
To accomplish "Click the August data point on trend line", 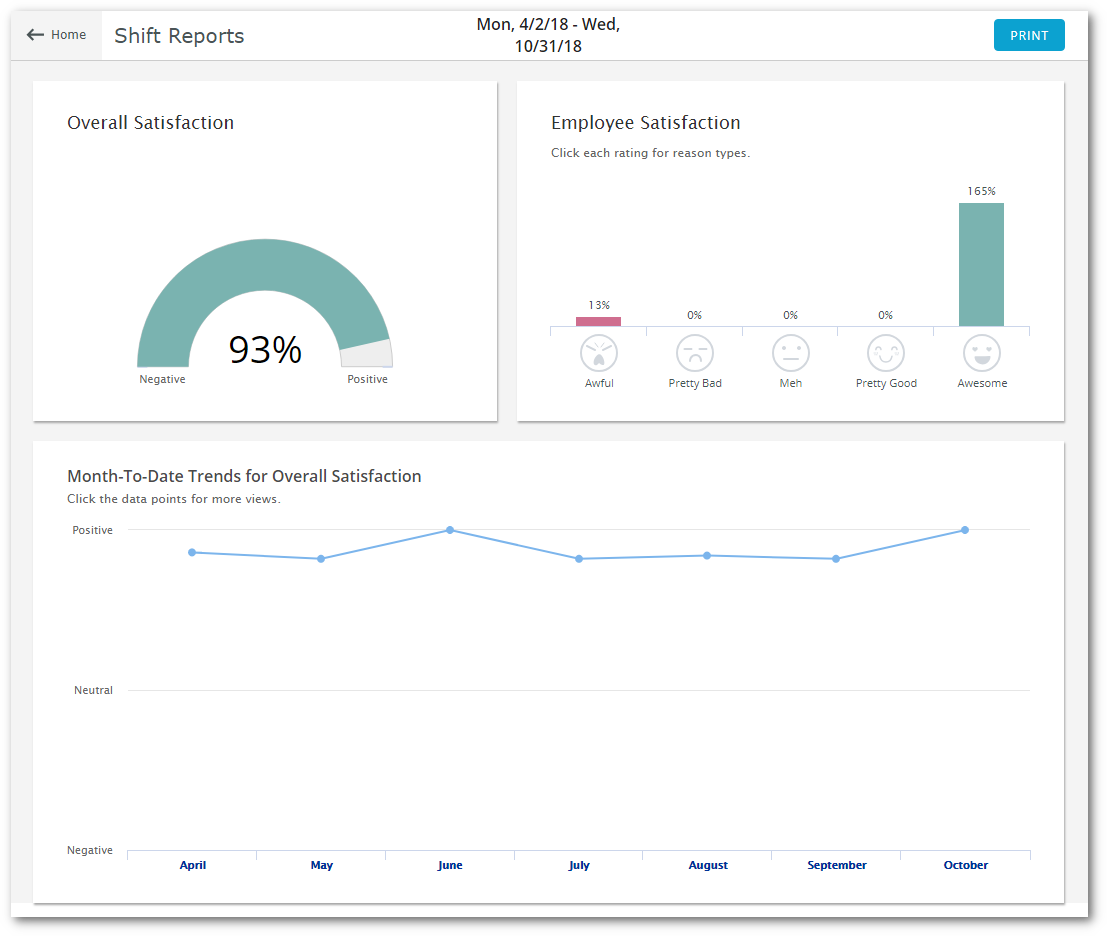I will click(x=707, y=555).
